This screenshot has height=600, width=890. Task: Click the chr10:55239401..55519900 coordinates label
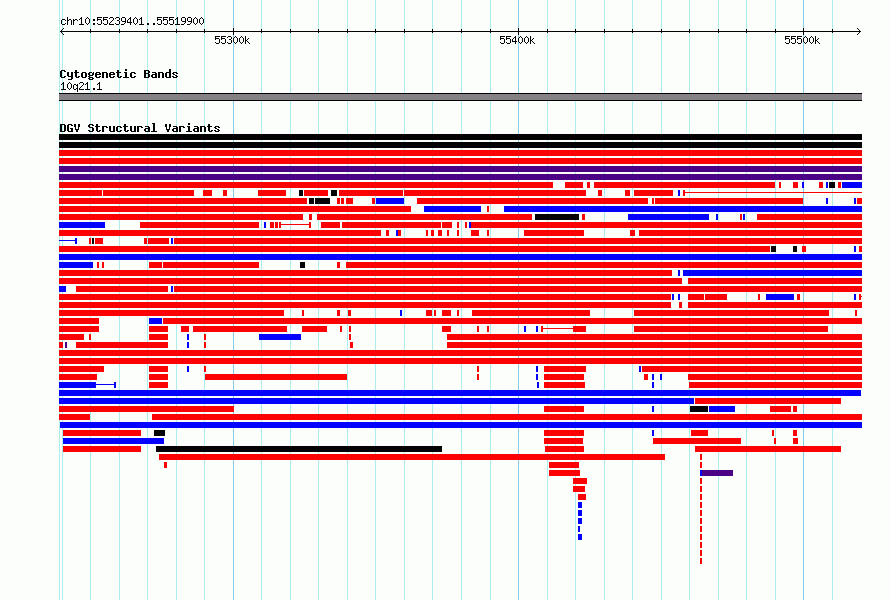click(x=132, y=21)
